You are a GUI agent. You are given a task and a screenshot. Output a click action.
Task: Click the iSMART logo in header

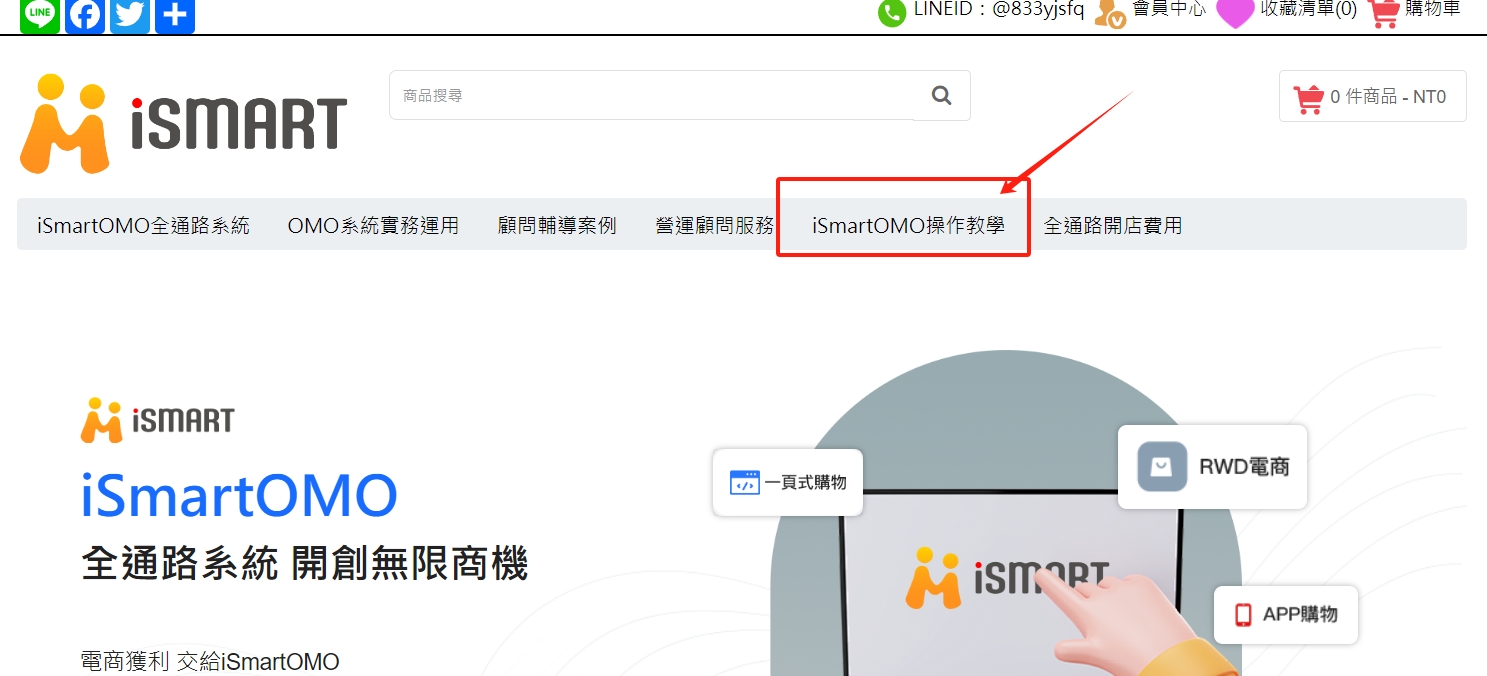(183, 123)
